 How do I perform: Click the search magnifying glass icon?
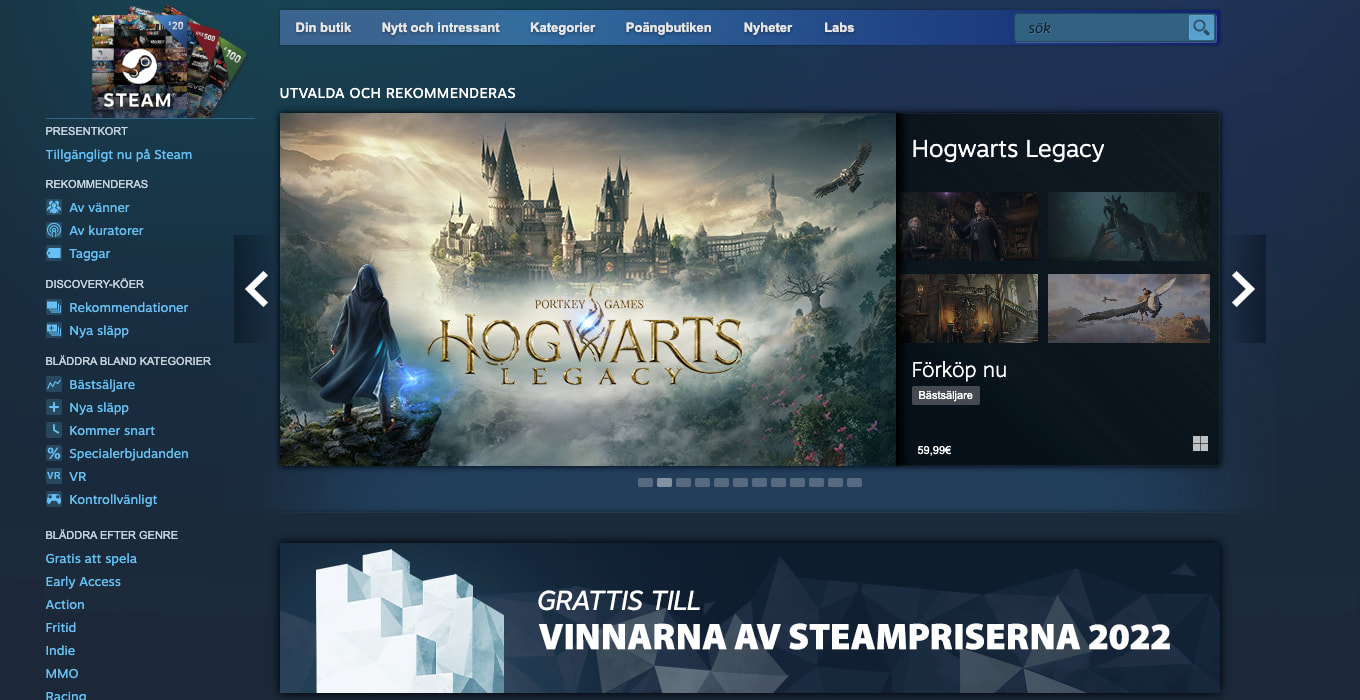(1200, 28)
